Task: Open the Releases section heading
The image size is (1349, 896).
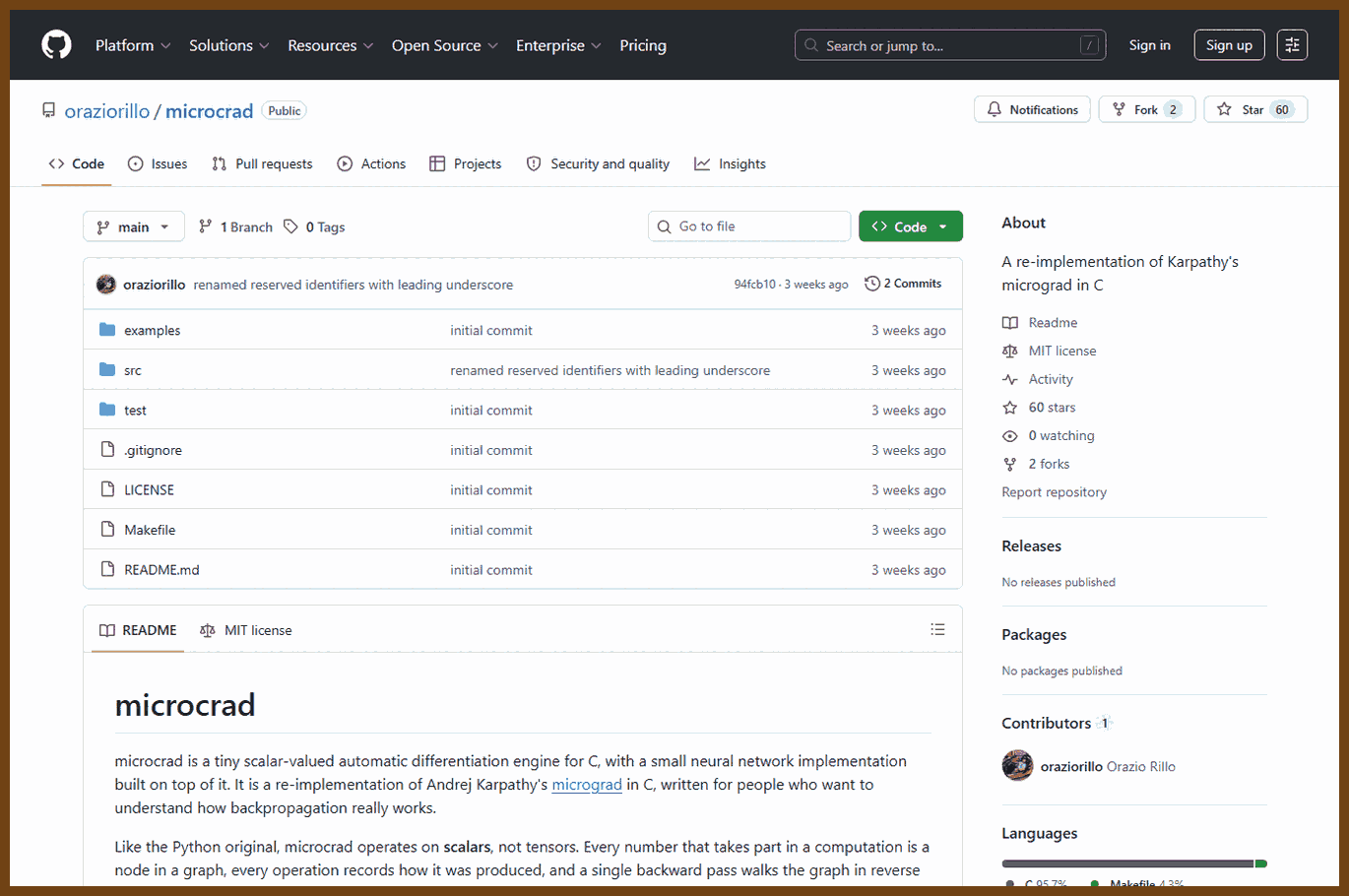Action: pyautogui.click(x=1031, y=546)
